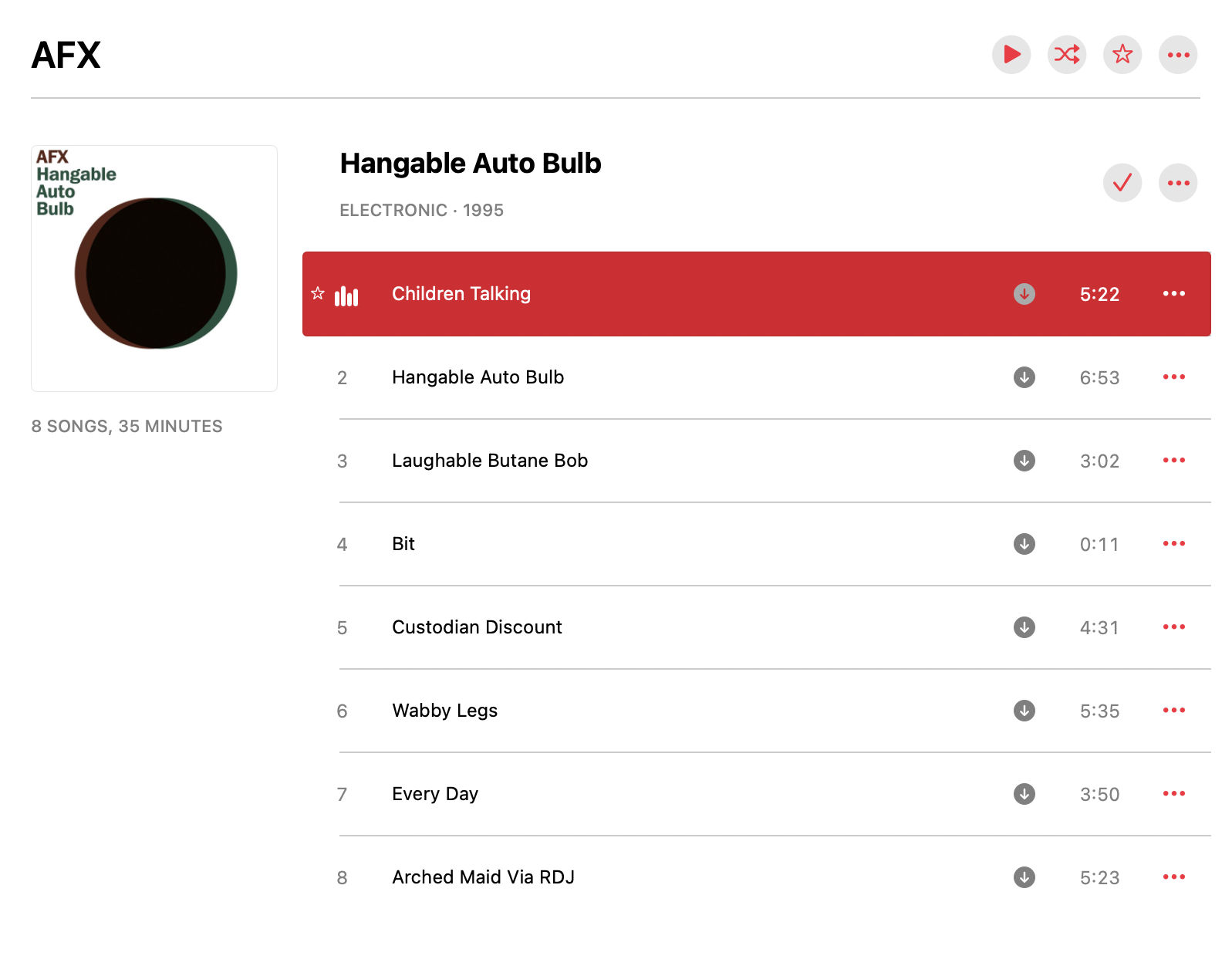Image resolution: width=1232 pixels, height=956 pixels.
Task: Click the 5:22 duration of Children Talking
Action: pyautogui.click(x=1099, y=294)
